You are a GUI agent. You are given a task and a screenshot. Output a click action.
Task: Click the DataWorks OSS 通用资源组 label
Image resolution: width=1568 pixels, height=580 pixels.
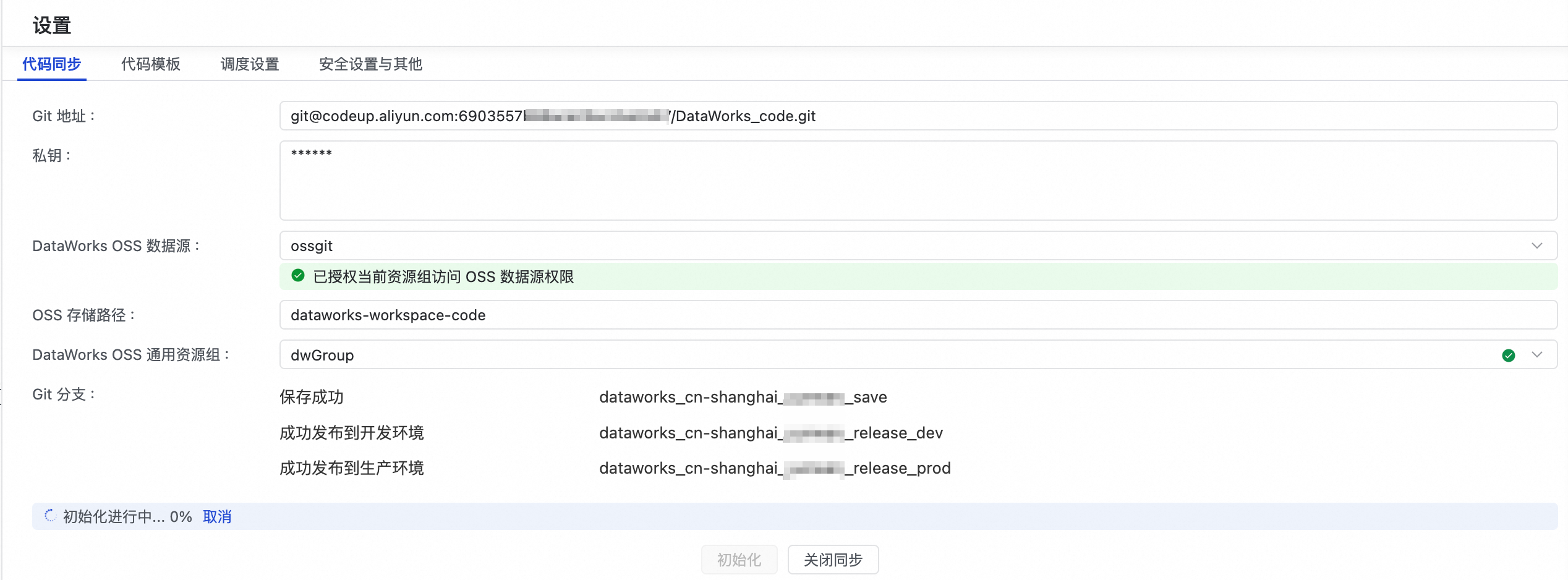click(x=131, y=355)
